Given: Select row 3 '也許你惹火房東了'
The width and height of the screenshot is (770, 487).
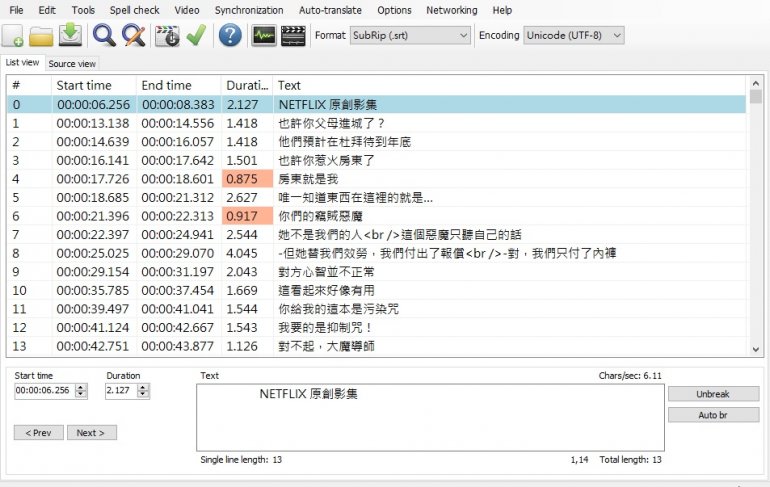Looking at the screenshot, I should [376, 161].
